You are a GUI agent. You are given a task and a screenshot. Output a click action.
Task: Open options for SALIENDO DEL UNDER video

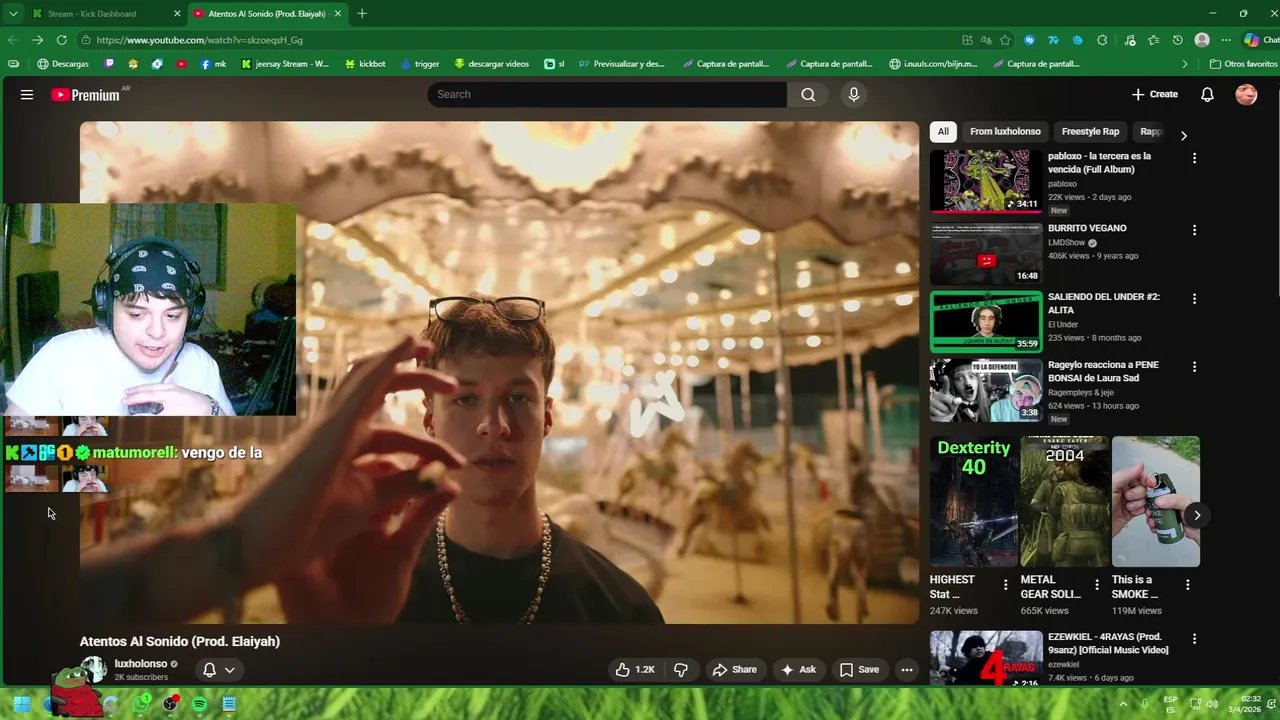point(1194,298)
